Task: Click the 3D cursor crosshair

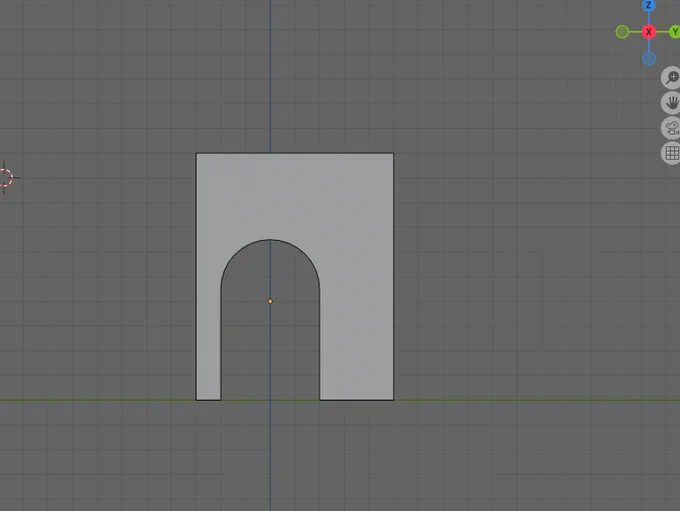Action: coord(4,177)
